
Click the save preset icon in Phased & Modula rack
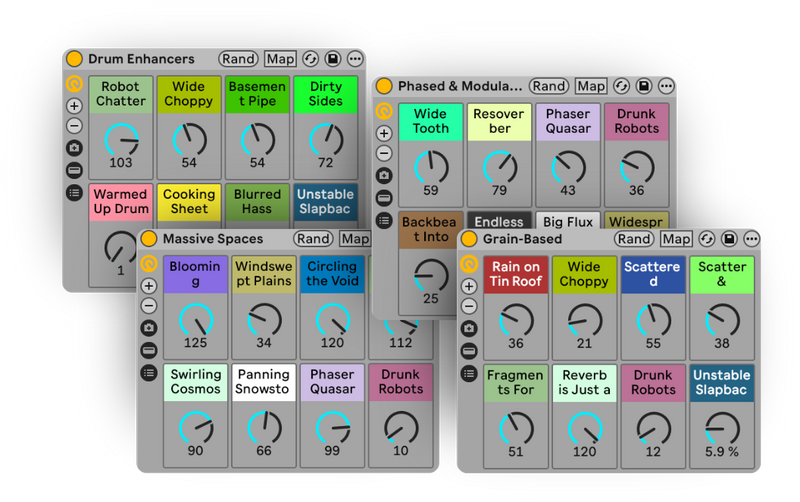coord(644,87)
